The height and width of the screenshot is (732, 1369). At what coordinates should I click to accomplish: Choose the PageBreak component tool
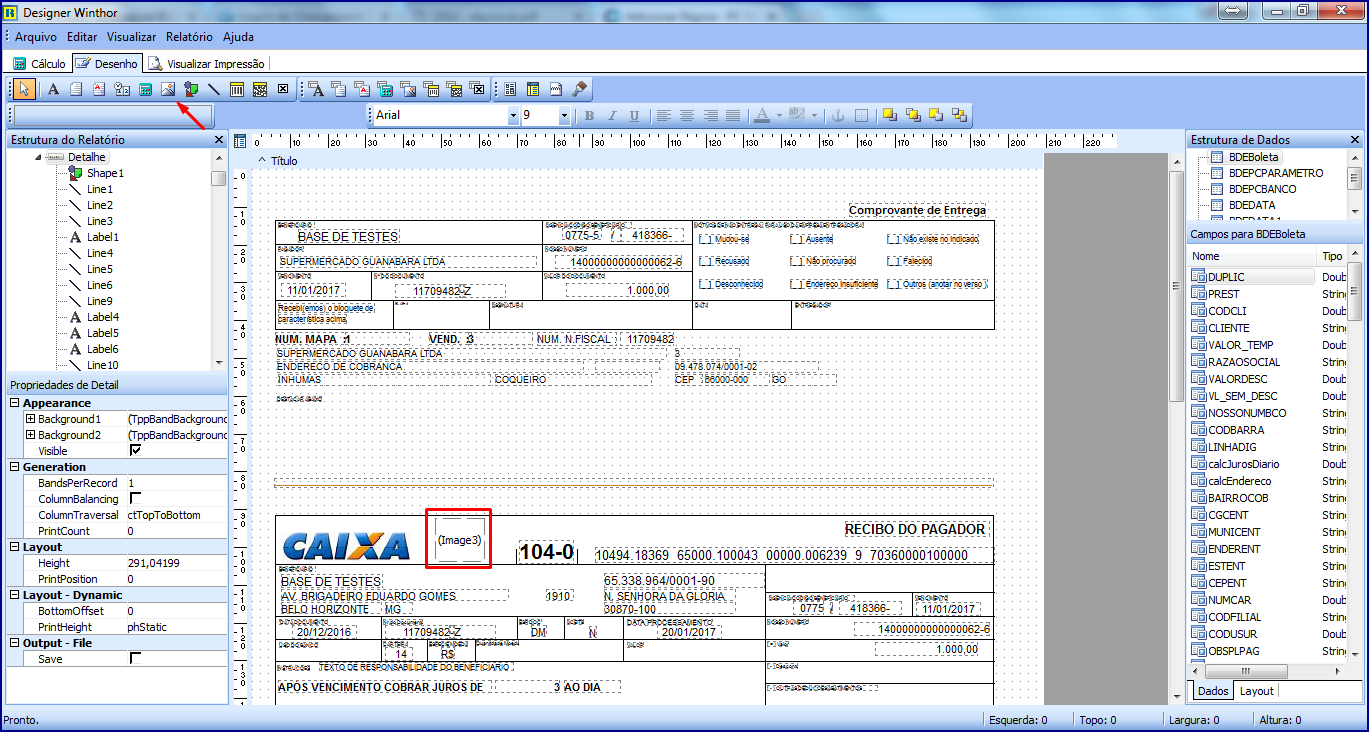556,89
